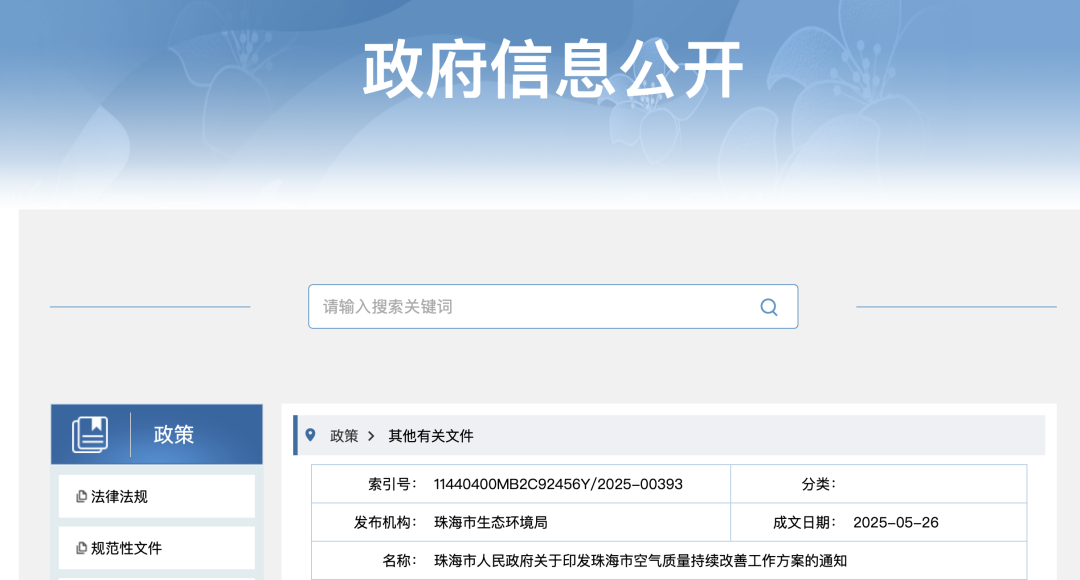The height and width of the screenshot is (580, 1080).
Task: Click the breadcrumb chevron arrow
Action: [x=371, y=436]
